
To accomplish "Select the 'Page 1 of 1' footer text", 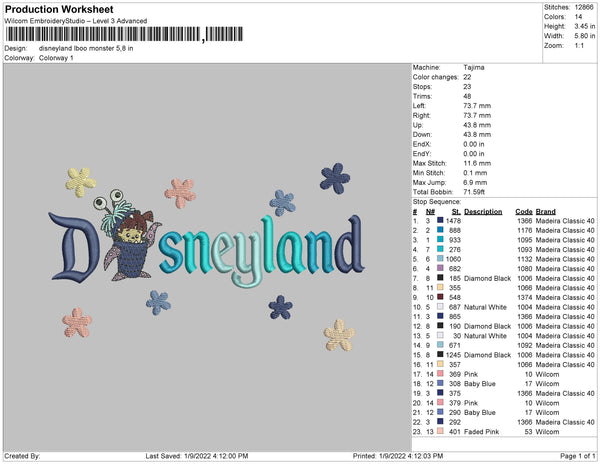I will 577,456.
